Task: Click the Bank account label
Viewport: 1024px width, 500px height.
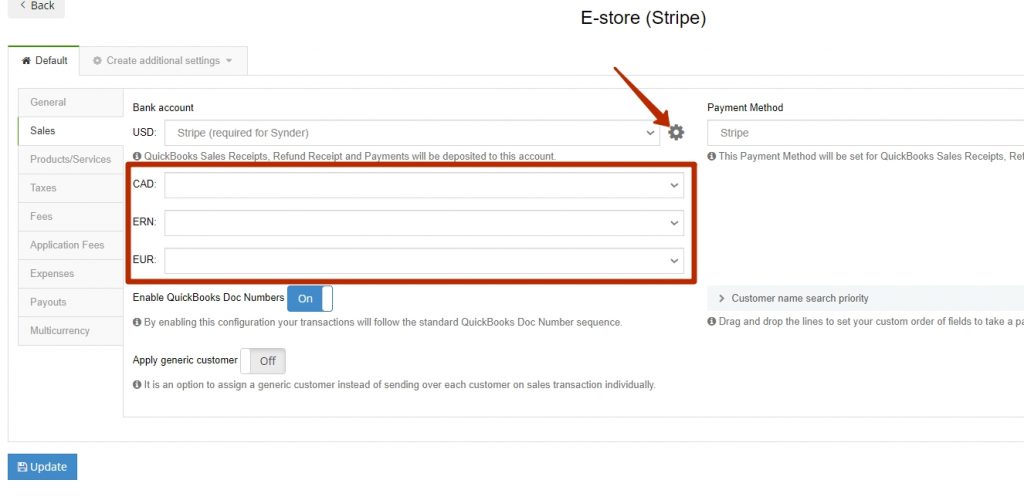Action: (163, 107)
